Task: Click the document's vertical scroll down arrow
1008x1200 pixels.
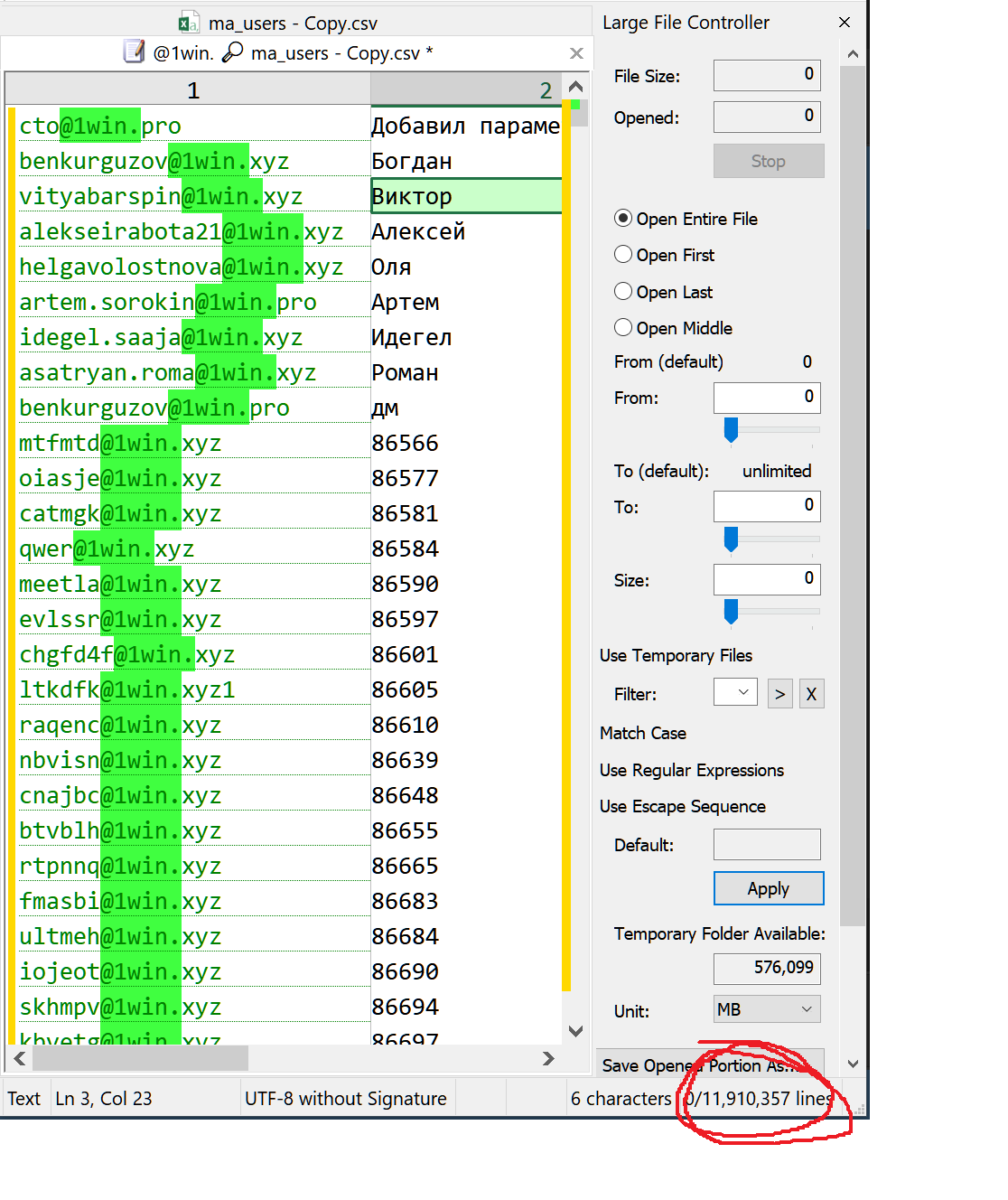Action: (575, 1030)
